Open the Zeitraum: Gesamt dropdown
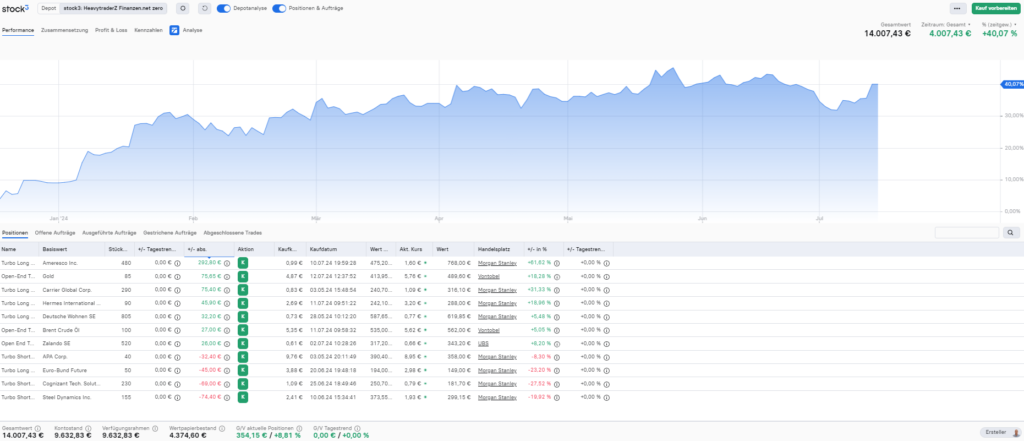This screenshot has width=1024, height=441. [x=946, y=24]
